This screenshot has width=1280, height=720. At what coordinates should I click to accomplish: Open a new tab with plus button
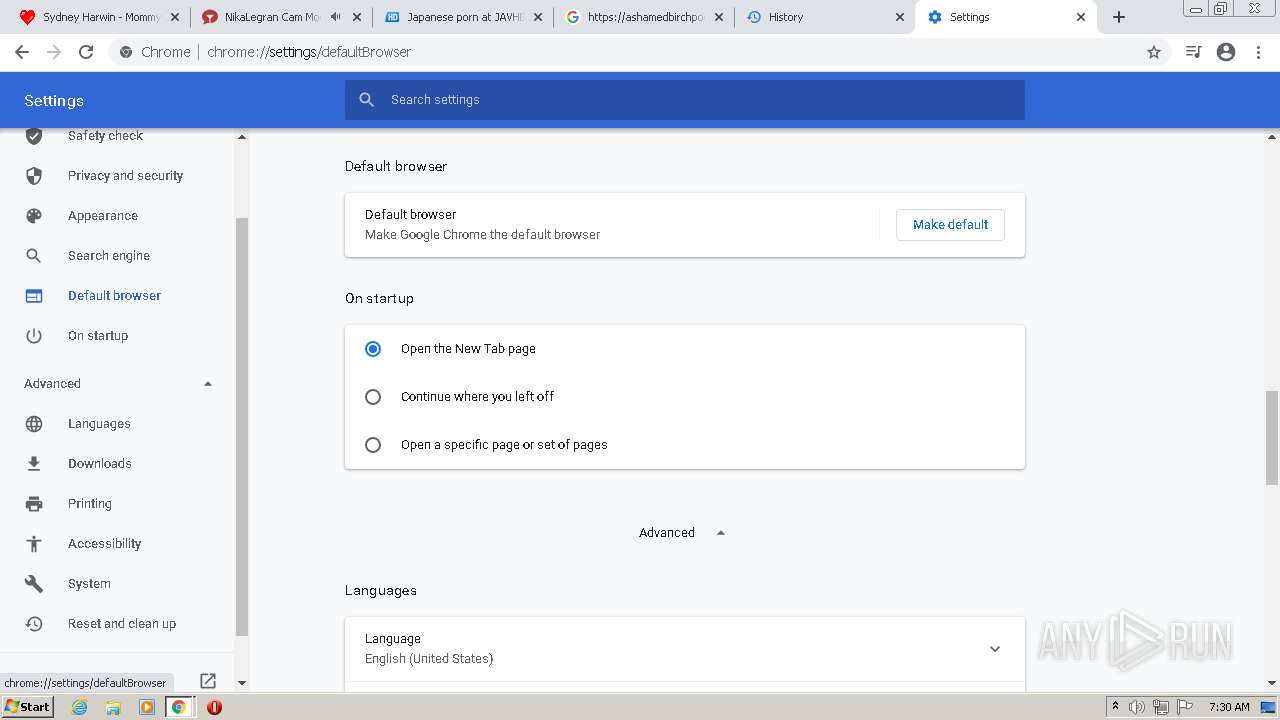[1119, 17]
